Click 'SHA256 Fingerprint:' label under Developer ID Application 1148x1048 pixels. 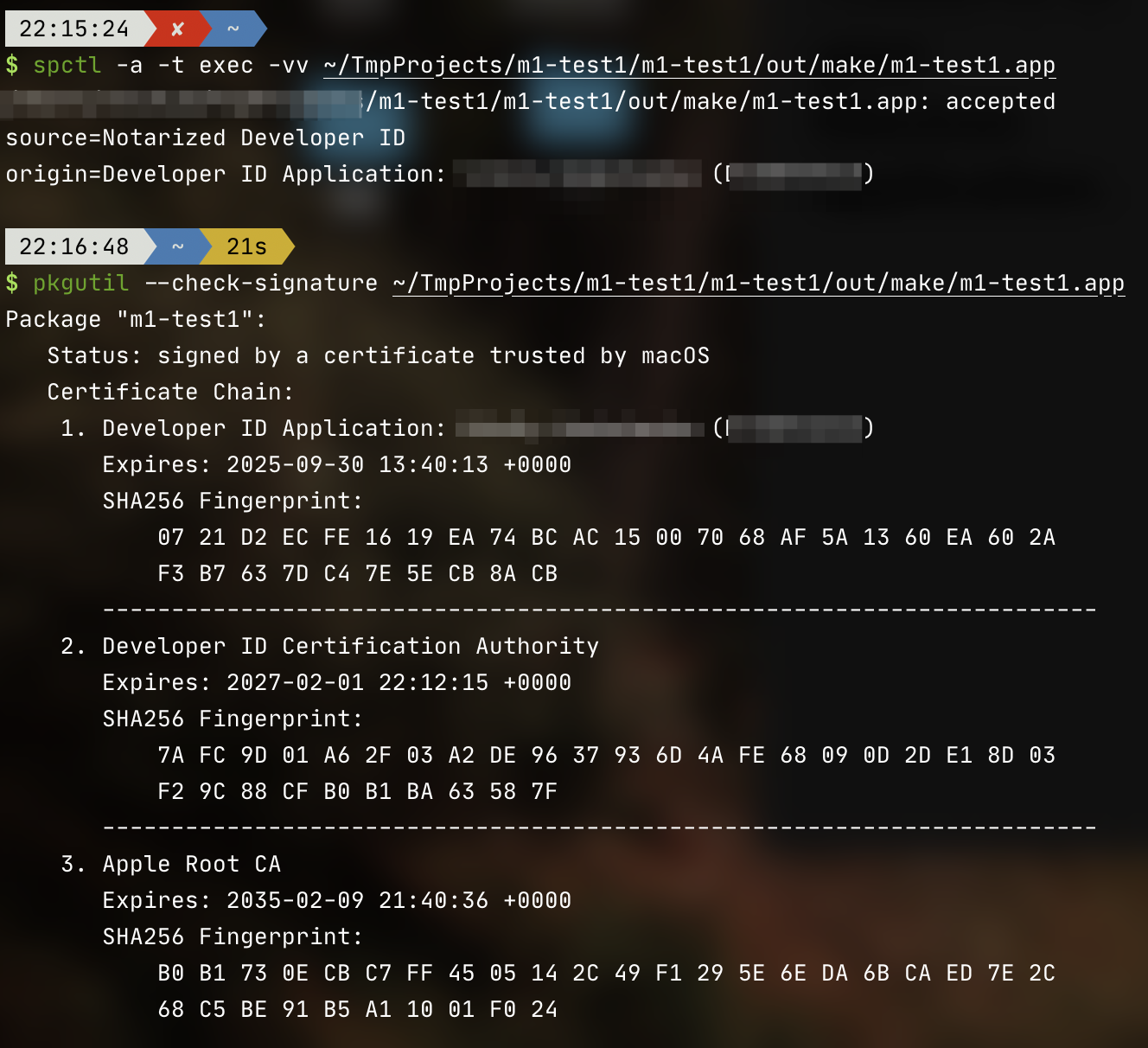coord(233,502)
